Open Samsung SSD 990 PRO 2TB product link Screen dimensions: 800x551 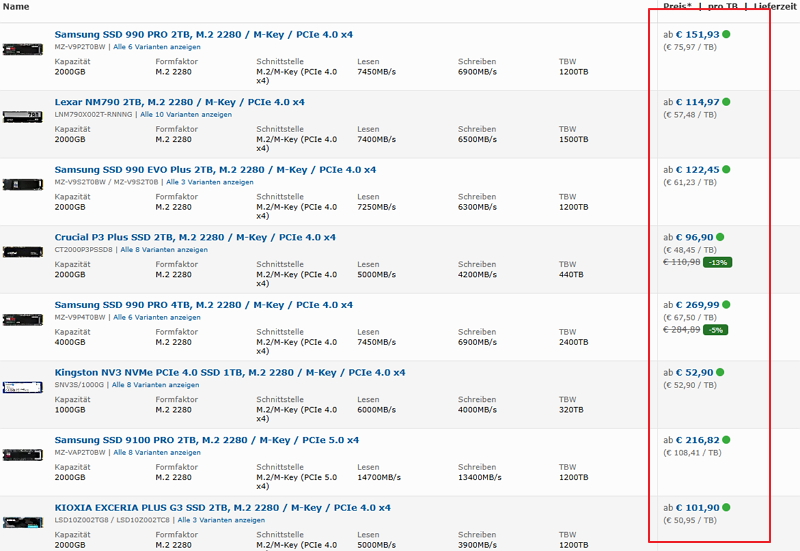point(204,35)
